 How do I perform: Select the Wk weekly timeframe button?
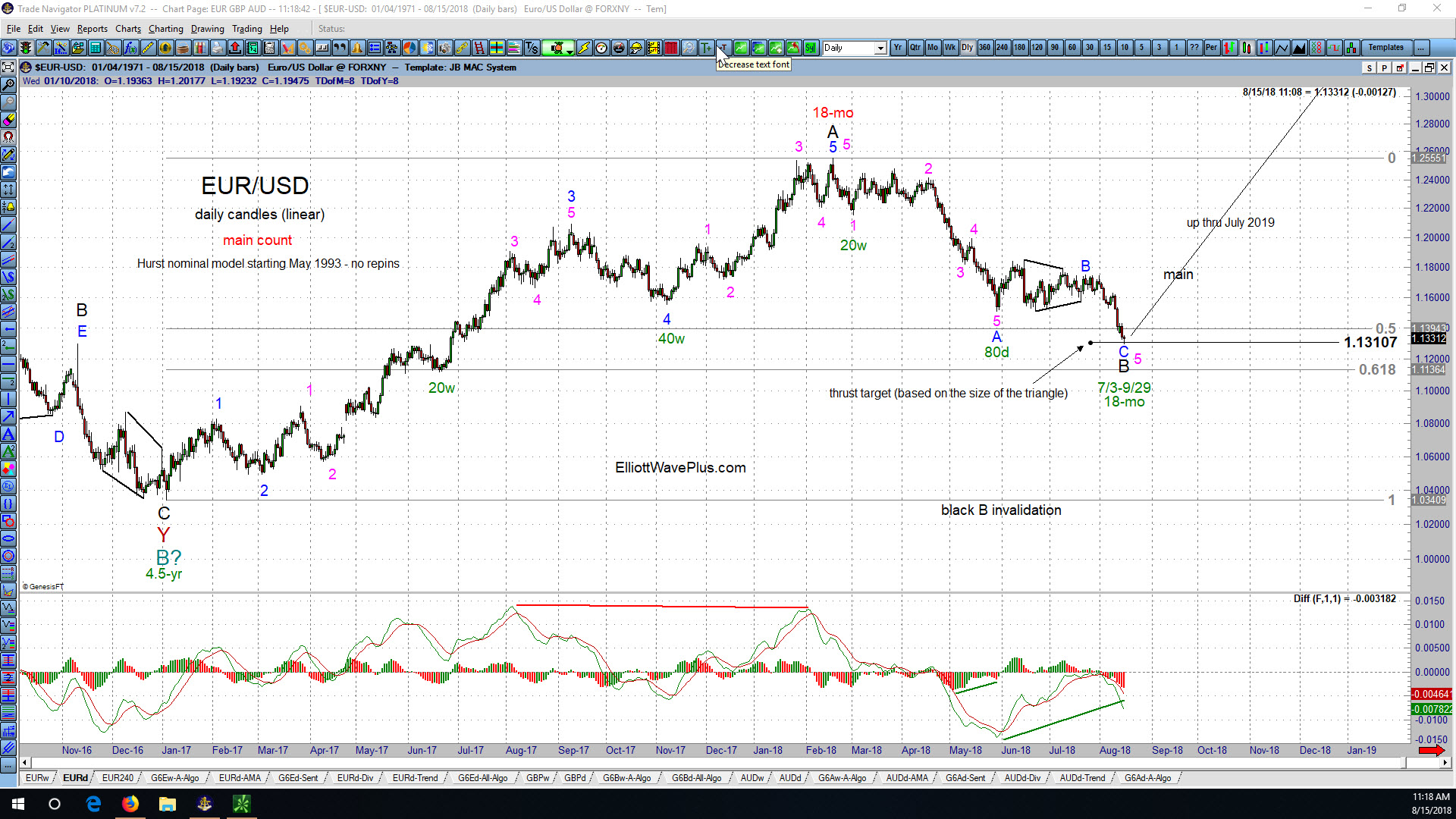[x=949, y=48]
